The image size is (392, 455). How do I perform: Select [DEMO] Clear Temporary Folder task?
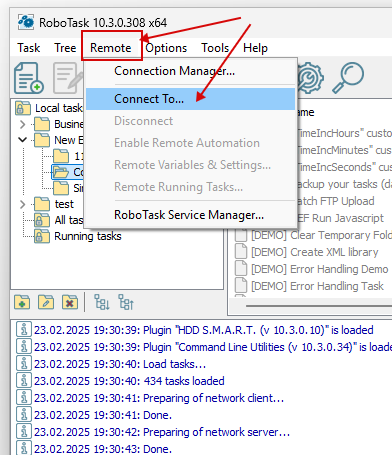click(x=322, y=235)
